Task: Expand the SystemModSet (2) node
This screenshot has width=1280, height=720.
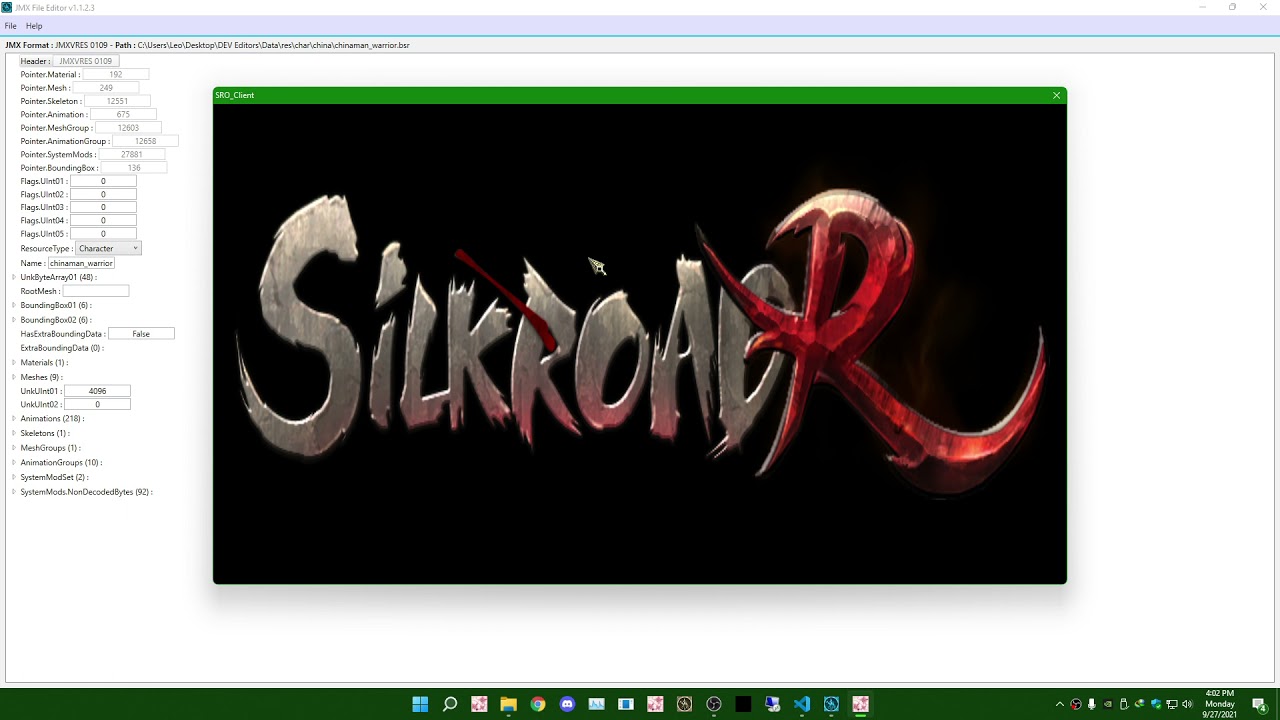Action: (x=14, y=477)
